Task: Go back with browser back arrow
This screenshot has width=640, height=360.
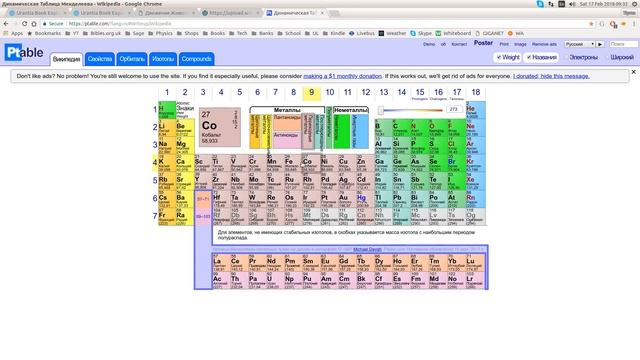Action: (x=6, y=24)
